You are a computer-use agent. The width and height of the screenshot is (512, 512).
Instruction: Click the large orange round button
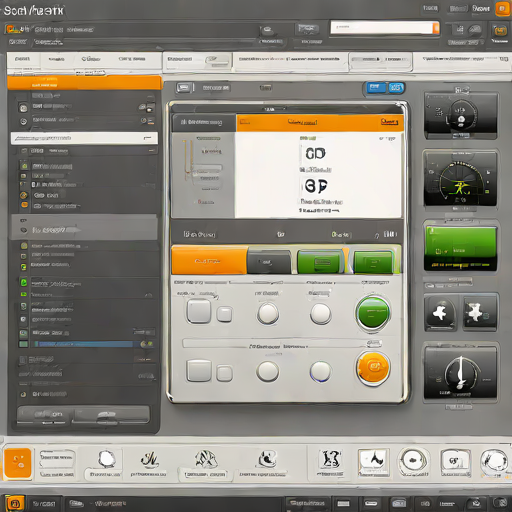tap(373, 368)
